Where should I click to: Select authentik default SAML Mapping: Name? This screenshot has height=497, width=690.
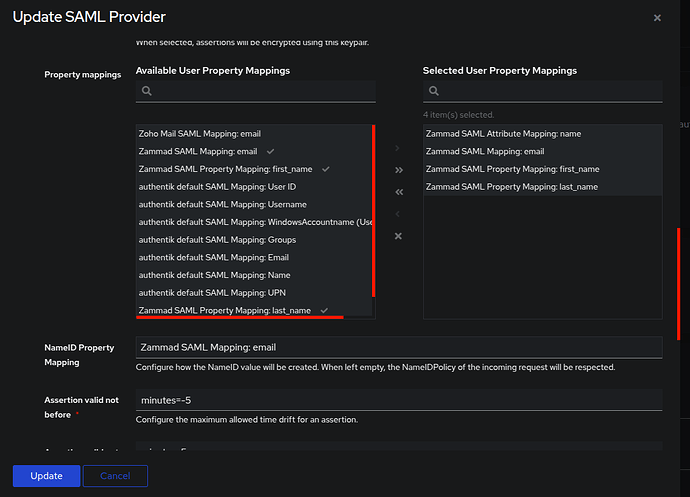(254, 275)
